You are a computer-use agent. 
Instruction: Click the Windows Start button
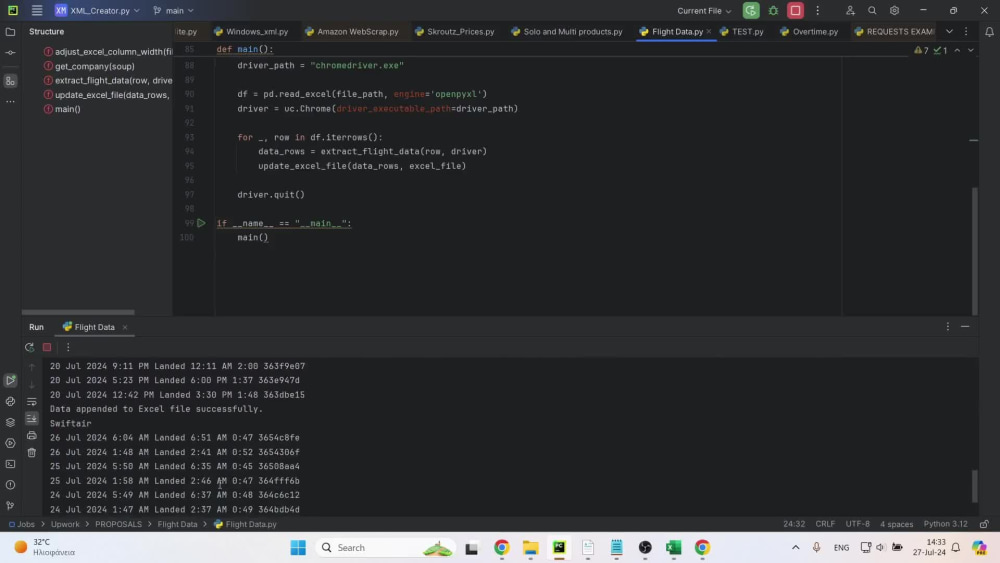pyautogui.click(x=298, y=548)
